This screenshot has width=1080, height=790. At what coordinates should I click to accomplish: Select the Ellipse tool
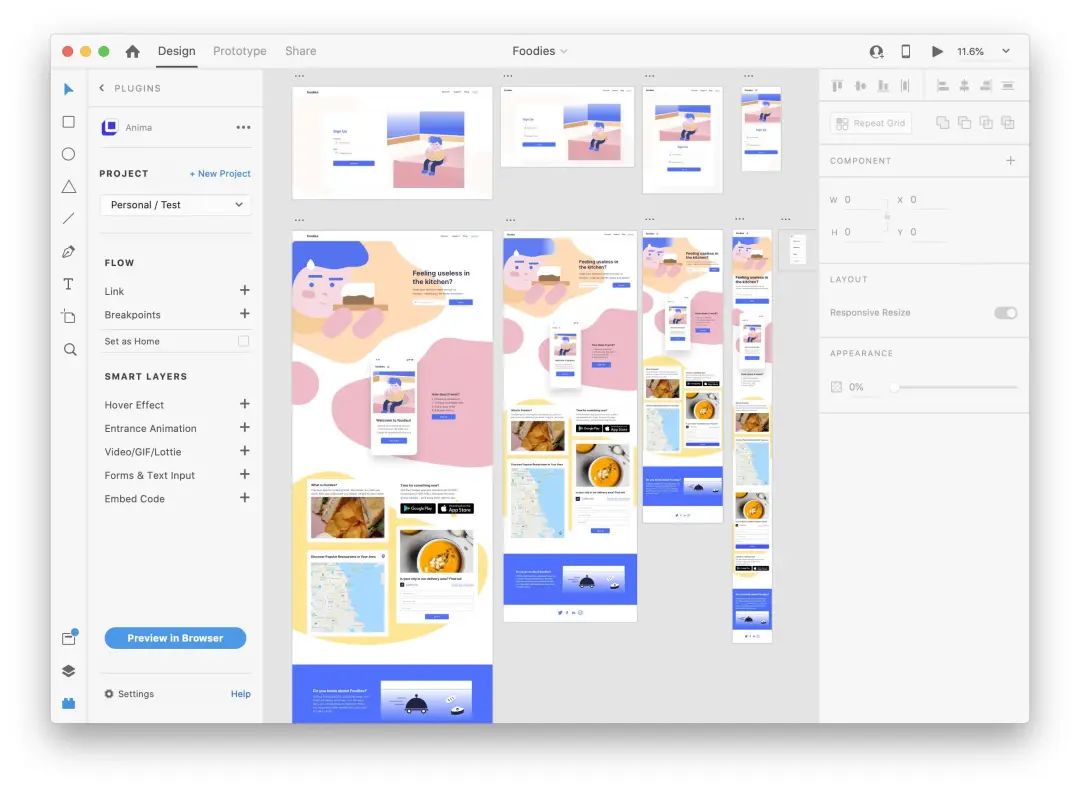click(68, 154)
